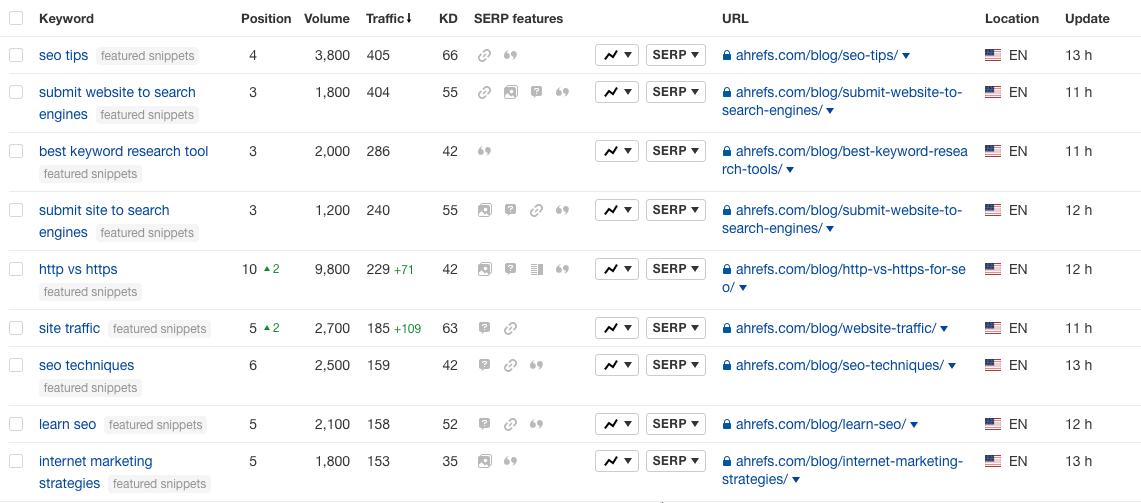Tick the 'site traffic' row checkbox
This screenshot has width=1141, height=503.
[x=16, y=328]
